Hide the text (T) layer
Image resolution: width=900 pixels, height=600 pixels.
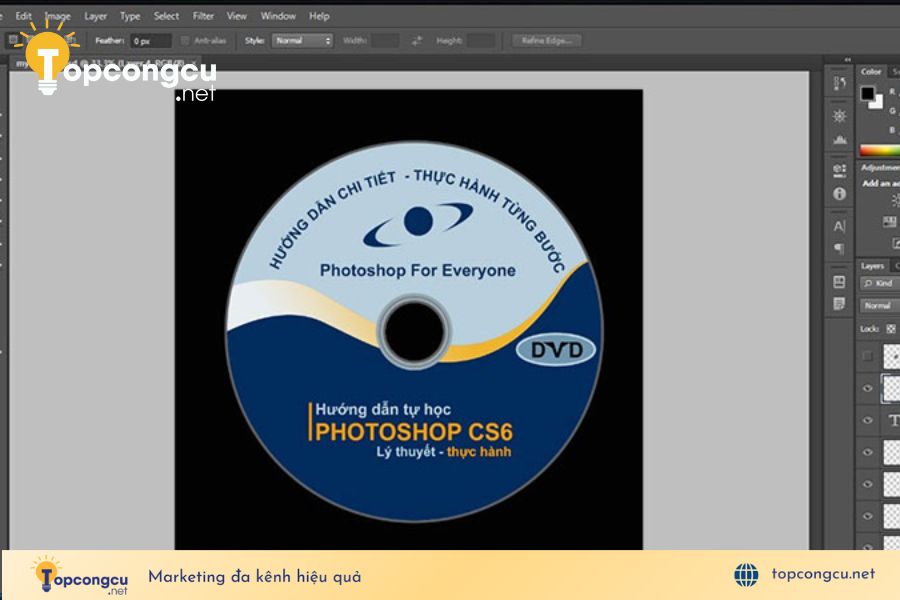(x=867, y=420)
